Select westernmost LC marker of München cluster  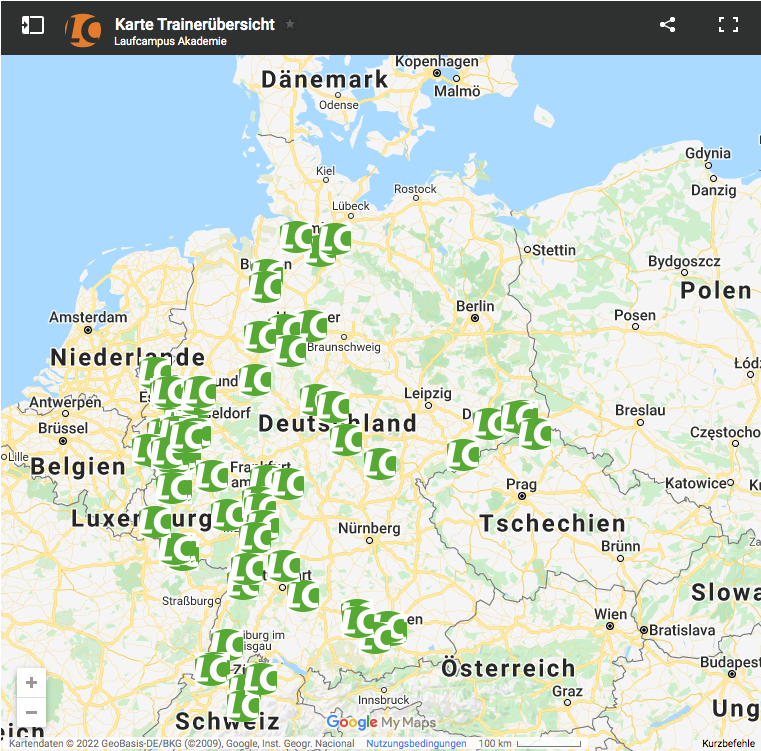click(357, 619)
